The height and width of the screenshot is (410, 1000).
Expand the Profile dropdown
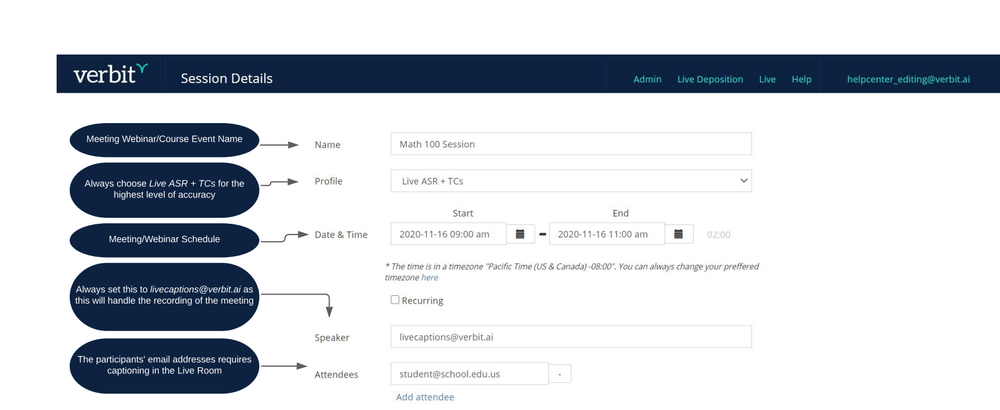[x=571, y=181]
